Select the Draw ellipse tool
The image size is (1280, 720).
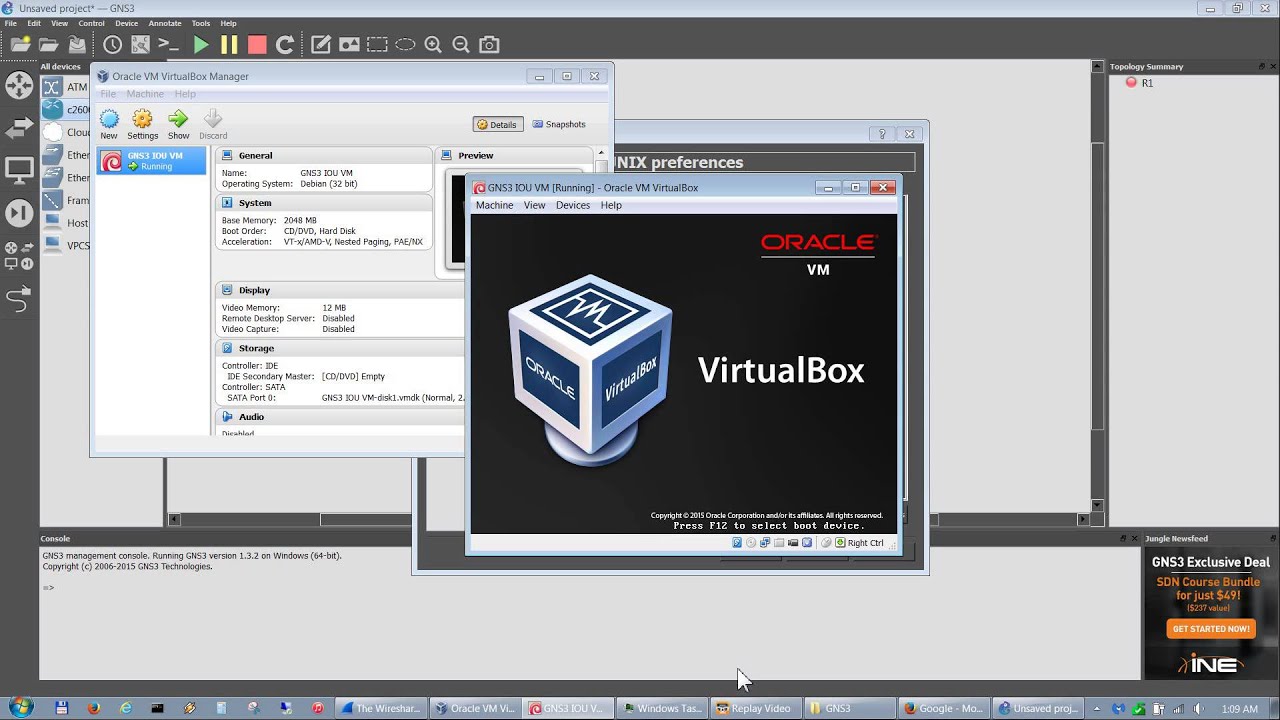405,45
